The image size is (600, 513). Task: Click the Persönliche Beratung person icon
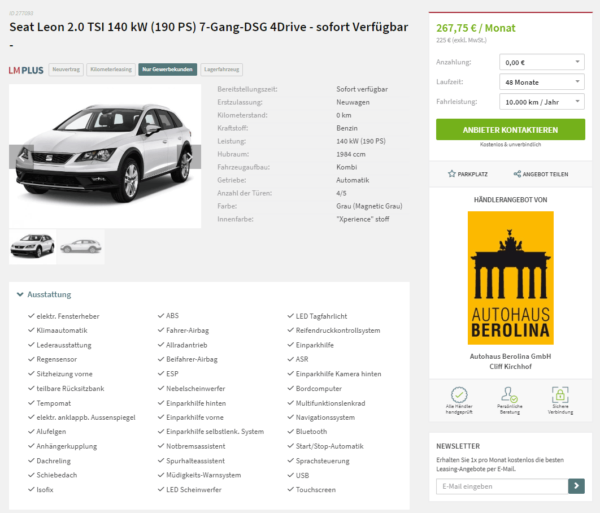509,394
